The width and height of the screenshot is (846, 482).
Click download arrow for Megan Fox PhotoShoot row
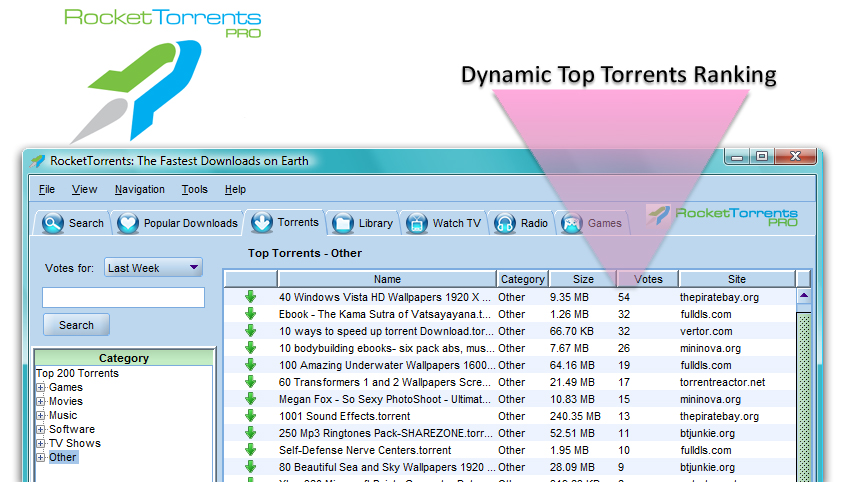click(250, 399)
